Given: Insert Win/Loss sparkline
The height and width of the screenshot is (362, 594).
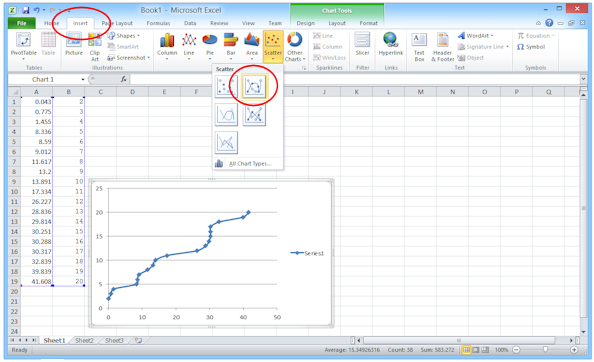Looking at the screenshot, I should pyautogui.click(x=330, y=58).
